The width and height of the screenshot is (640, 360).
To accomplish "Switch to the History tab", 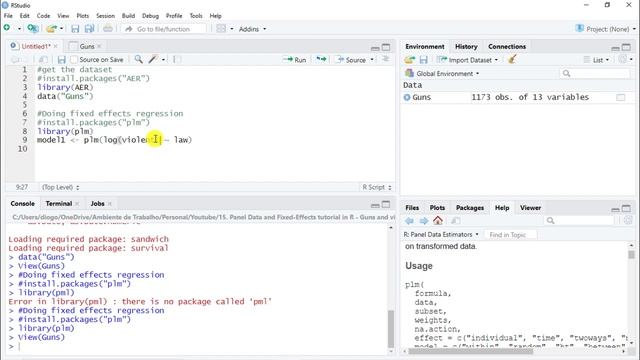I will 466,47.
